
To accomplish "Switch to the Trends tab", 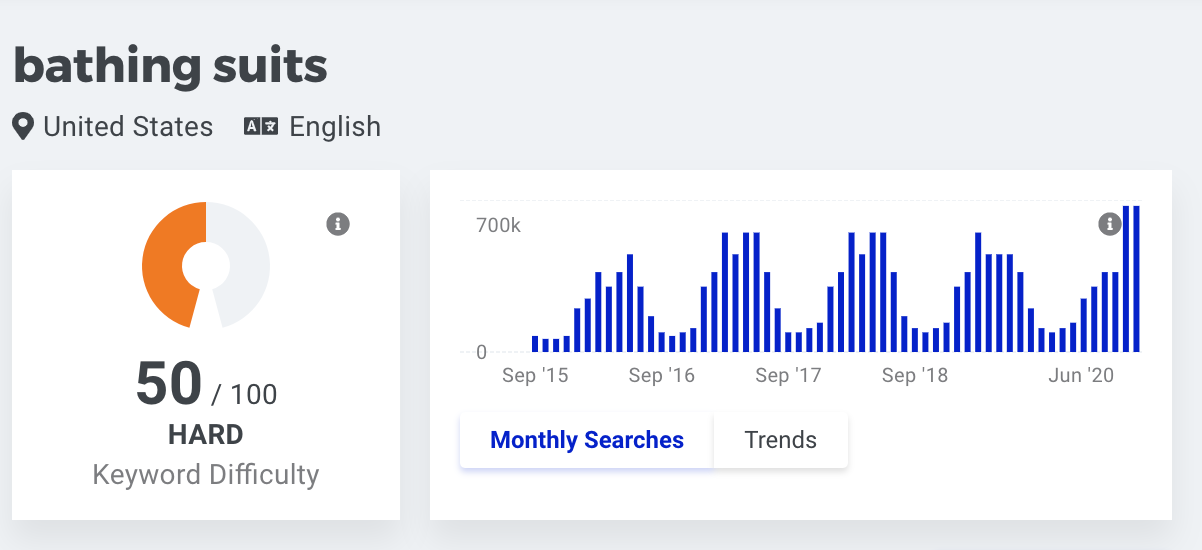I will click(781, 440).
